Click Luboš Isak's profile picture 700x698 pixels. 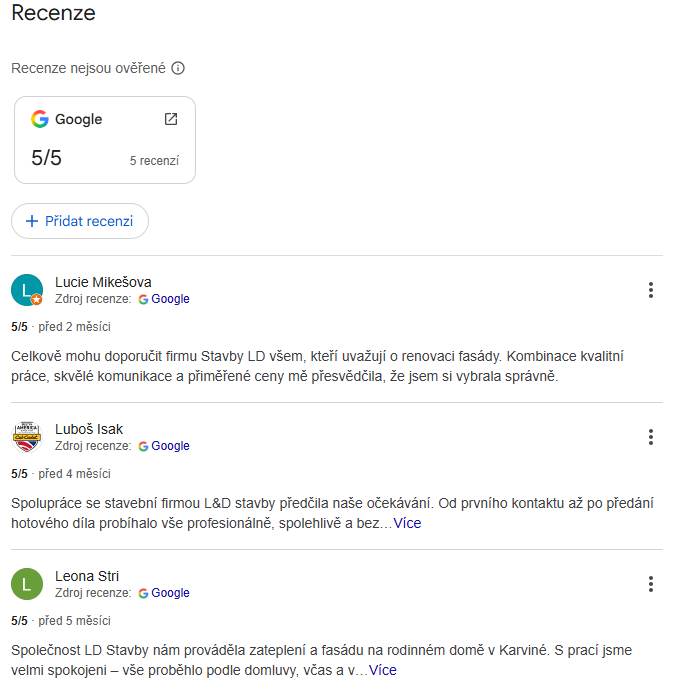(x=27, y=437)
